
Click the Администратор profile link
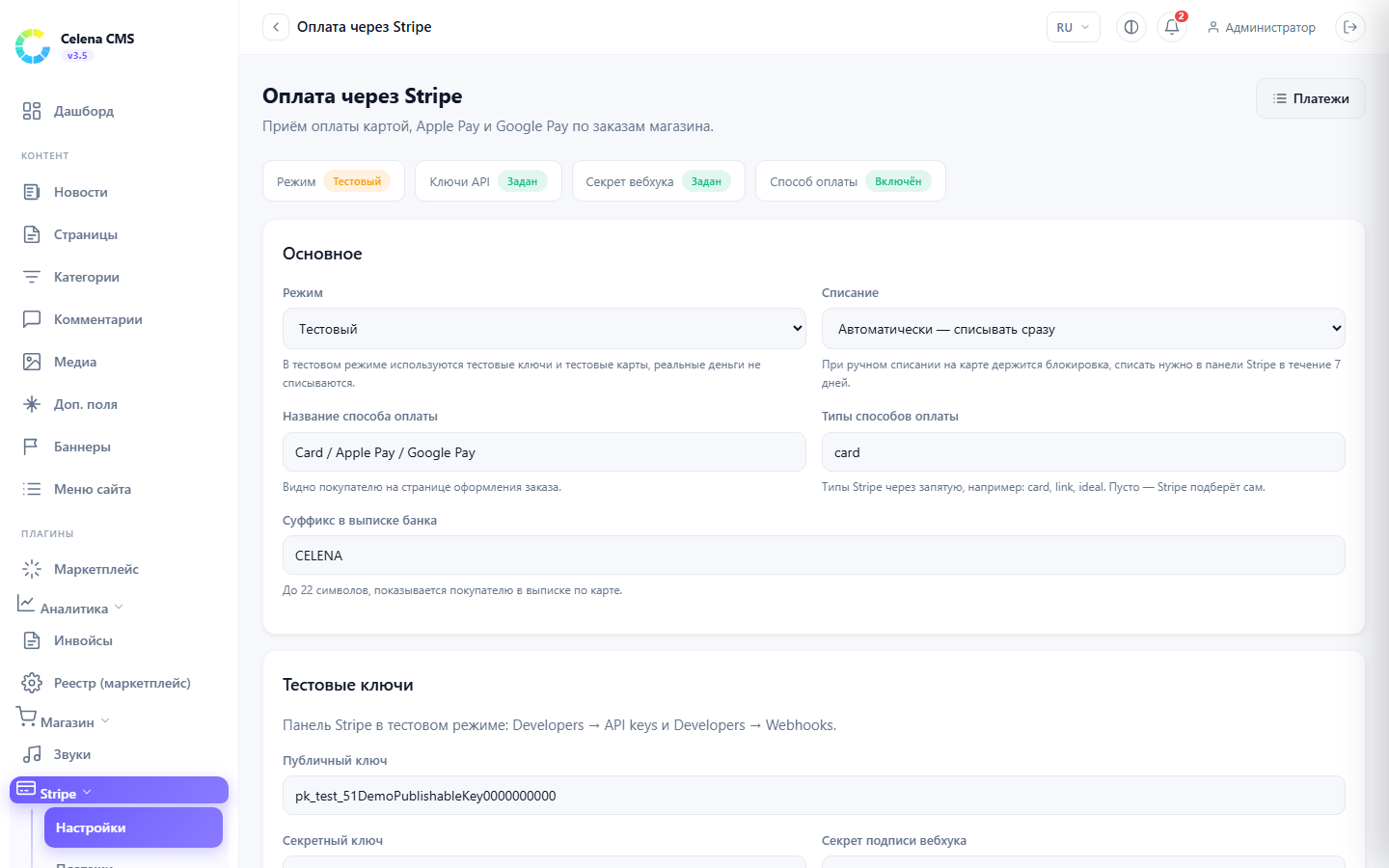pos(1262,28)
